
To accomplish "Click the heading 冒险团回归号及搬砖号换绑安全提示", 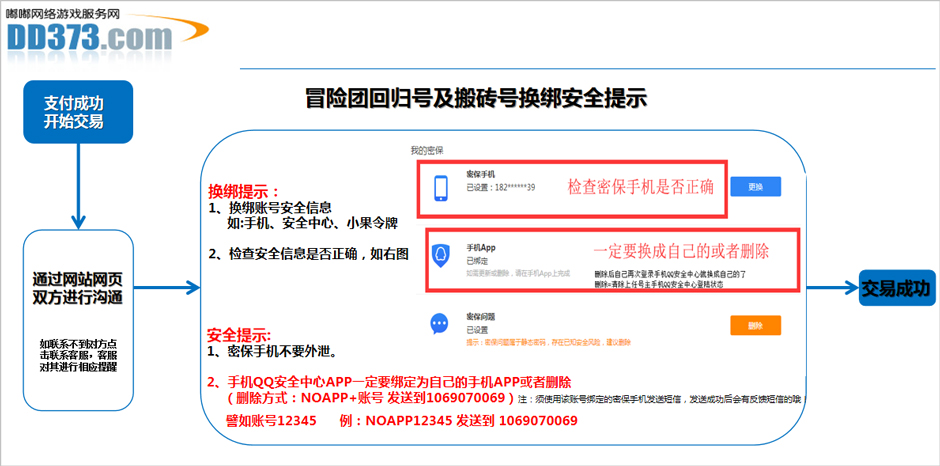I will (x=476, y=98).
